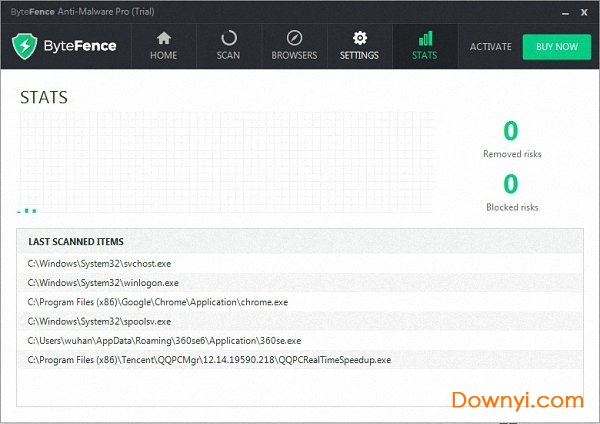Screen dimensions: 600x424
Task: Select the STATS tab label
Action: 425,55
